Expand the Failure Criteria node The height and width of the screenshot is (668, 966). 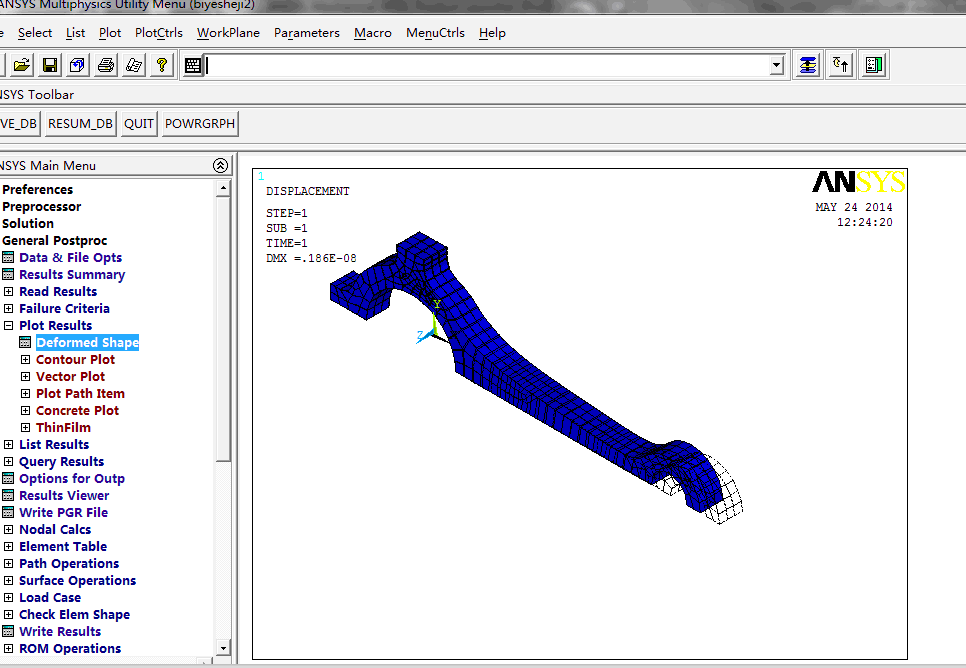point(9,309)
